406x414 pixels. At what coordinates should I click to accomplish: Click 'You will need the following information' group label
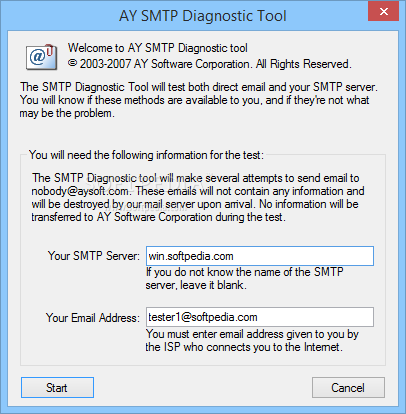[x=146, y=155]
